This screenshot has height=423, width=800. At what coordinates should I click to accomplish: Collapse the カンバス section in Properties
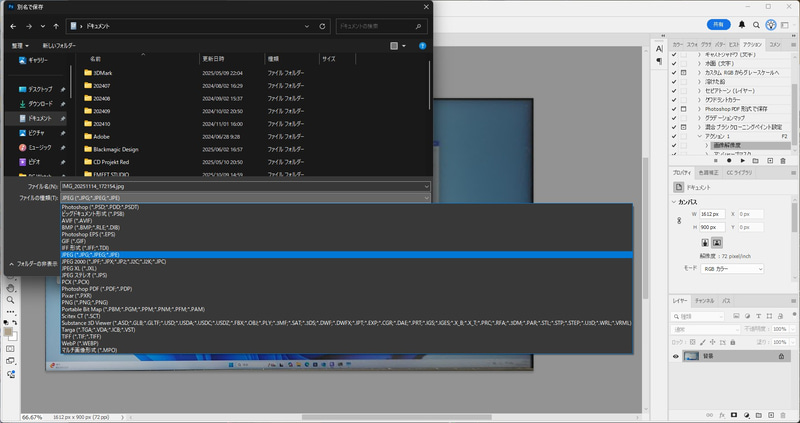[x=674, y=203]
